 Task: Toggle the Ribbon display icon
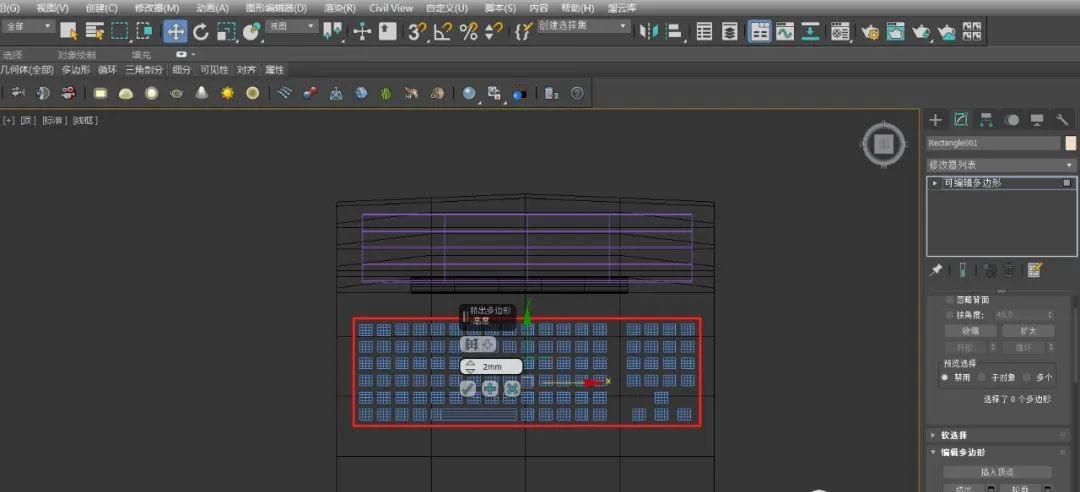(760, 31)
